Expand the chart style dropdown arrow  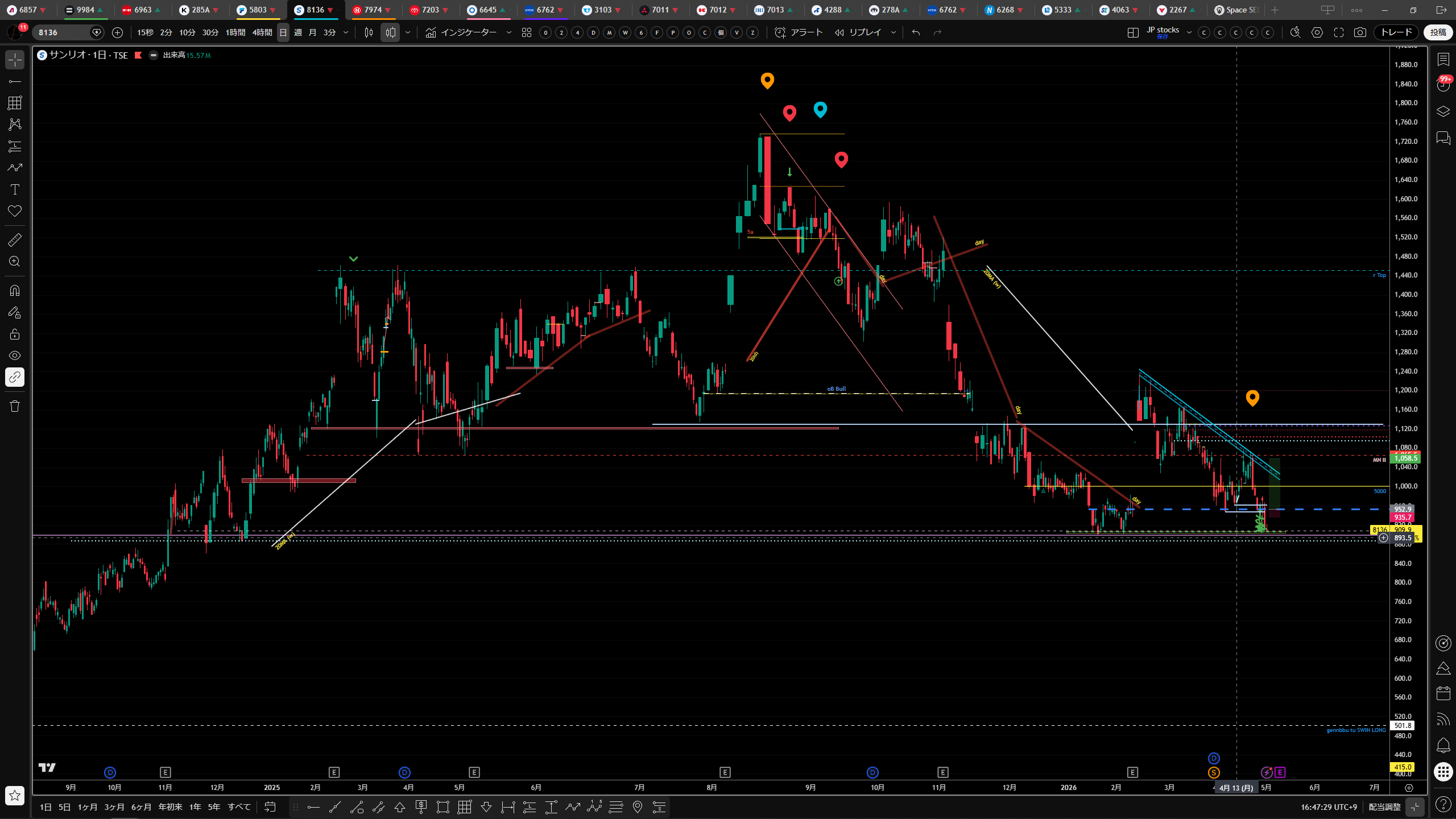tap(408, 32)
